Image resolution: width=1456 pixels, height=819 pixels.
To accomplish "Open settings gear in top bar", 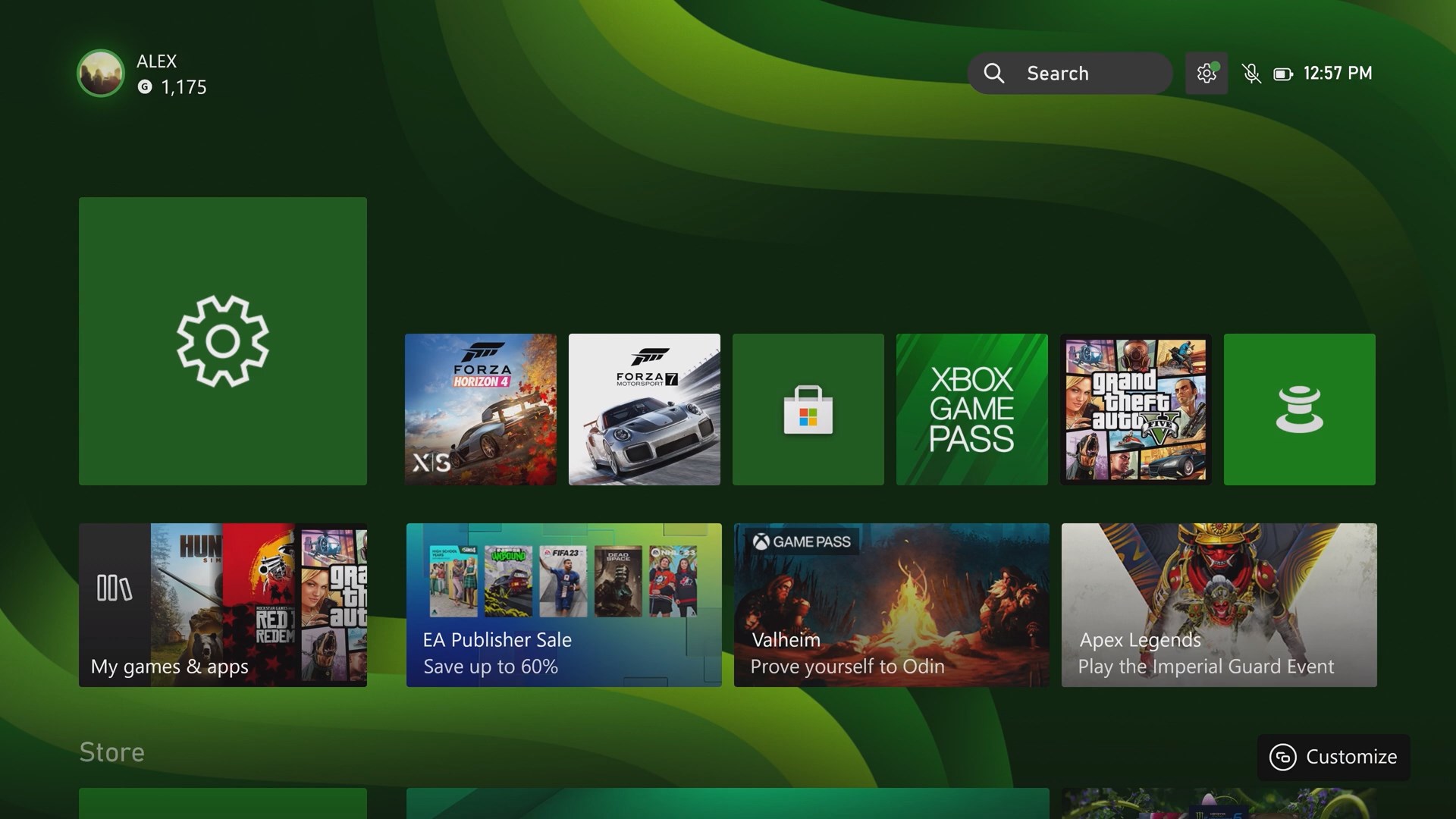I will pyautogui.click(x=1207, y=74).
